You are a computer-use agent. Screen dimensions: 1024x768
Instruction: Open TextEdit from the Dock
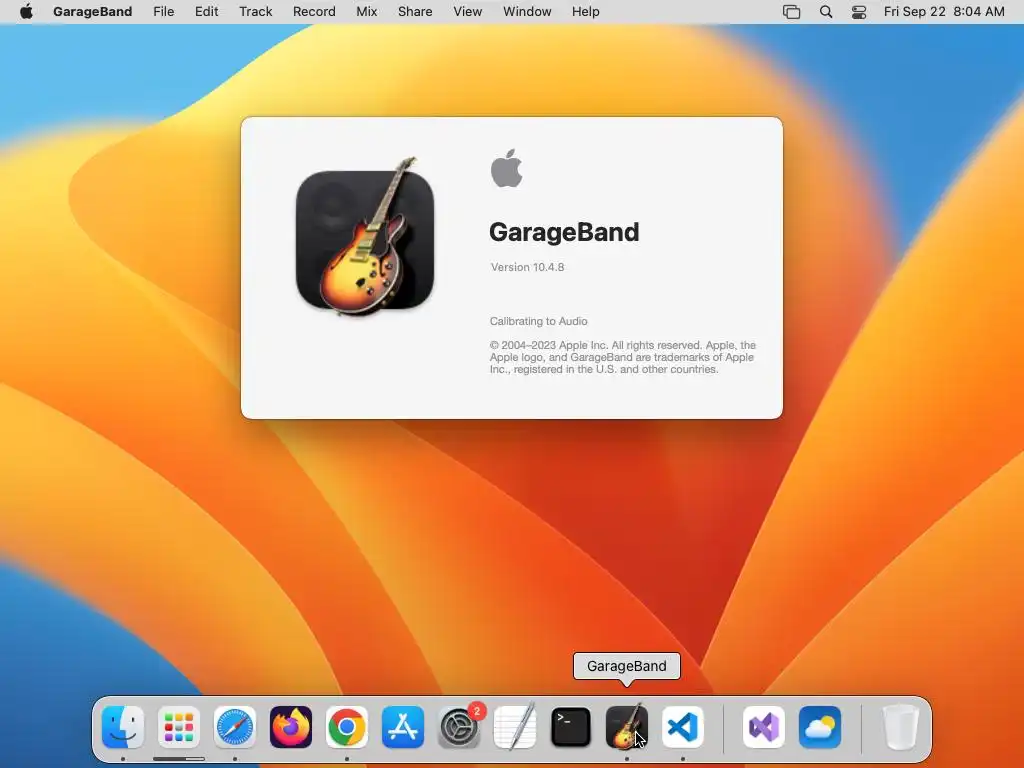515,727
